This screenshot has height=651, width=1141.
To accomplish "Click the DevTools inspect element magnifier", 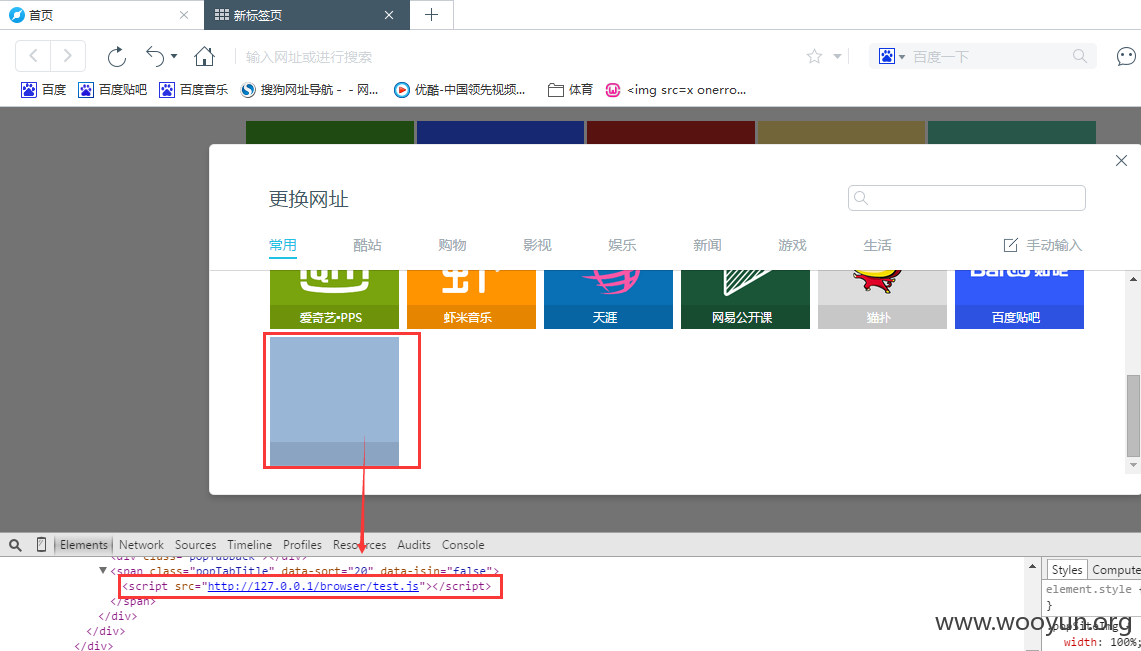I will (15, 545).
